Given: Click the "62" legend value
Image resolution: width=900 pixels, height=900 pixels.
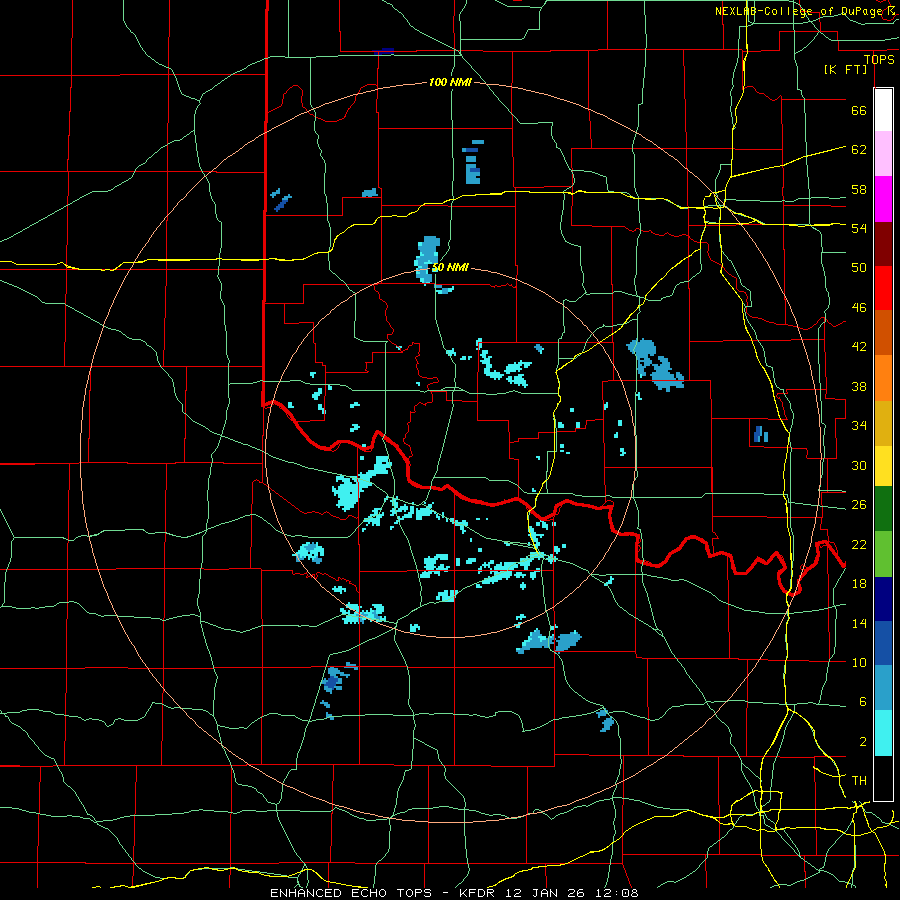Looking at the screenshot, I should tap(859, 149).
